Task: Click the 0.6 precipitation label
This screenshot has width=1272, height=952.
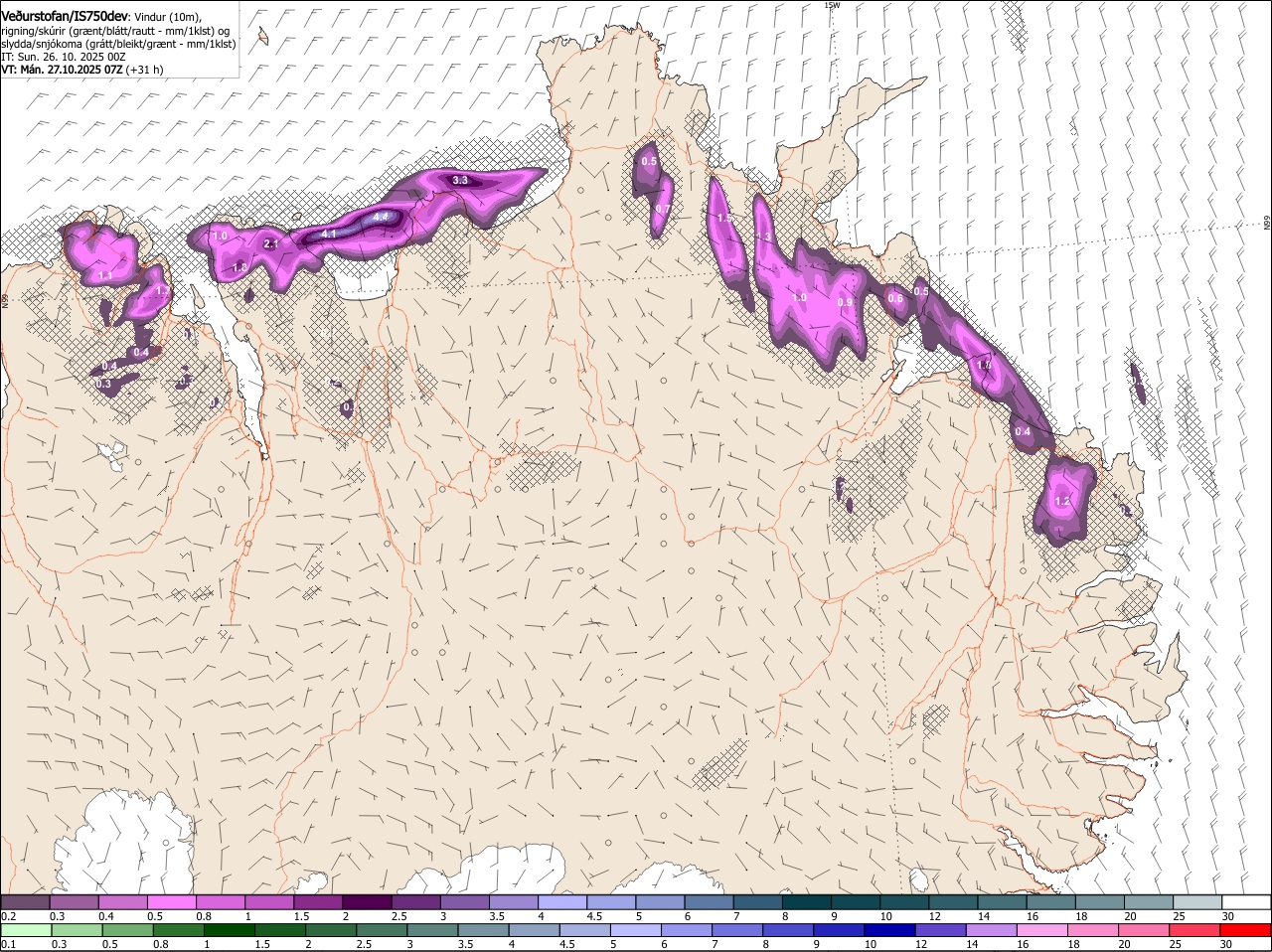Action: pos(895,298)
